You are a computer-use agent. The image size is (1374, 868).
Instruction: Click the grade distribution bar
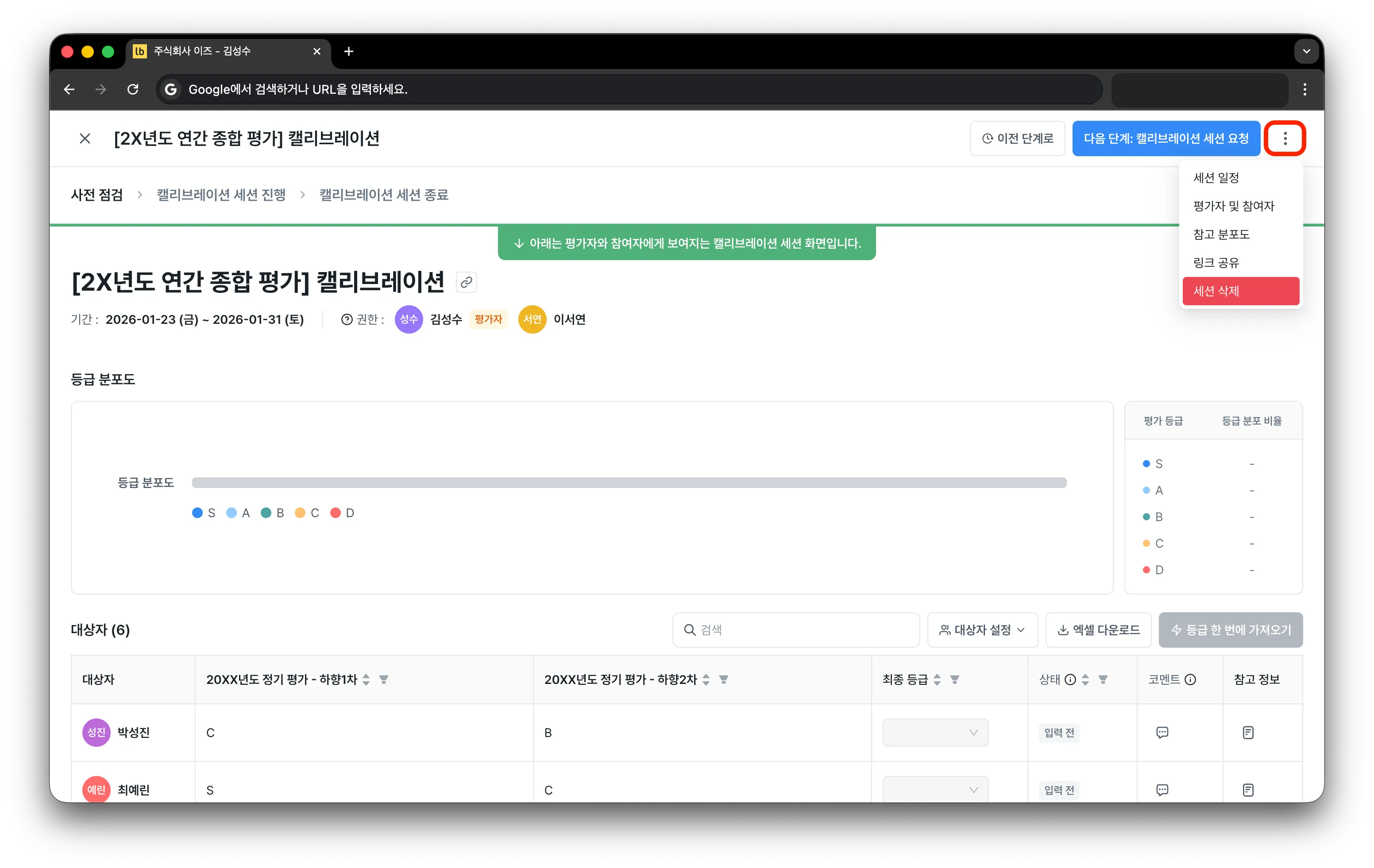pos(629,483)
